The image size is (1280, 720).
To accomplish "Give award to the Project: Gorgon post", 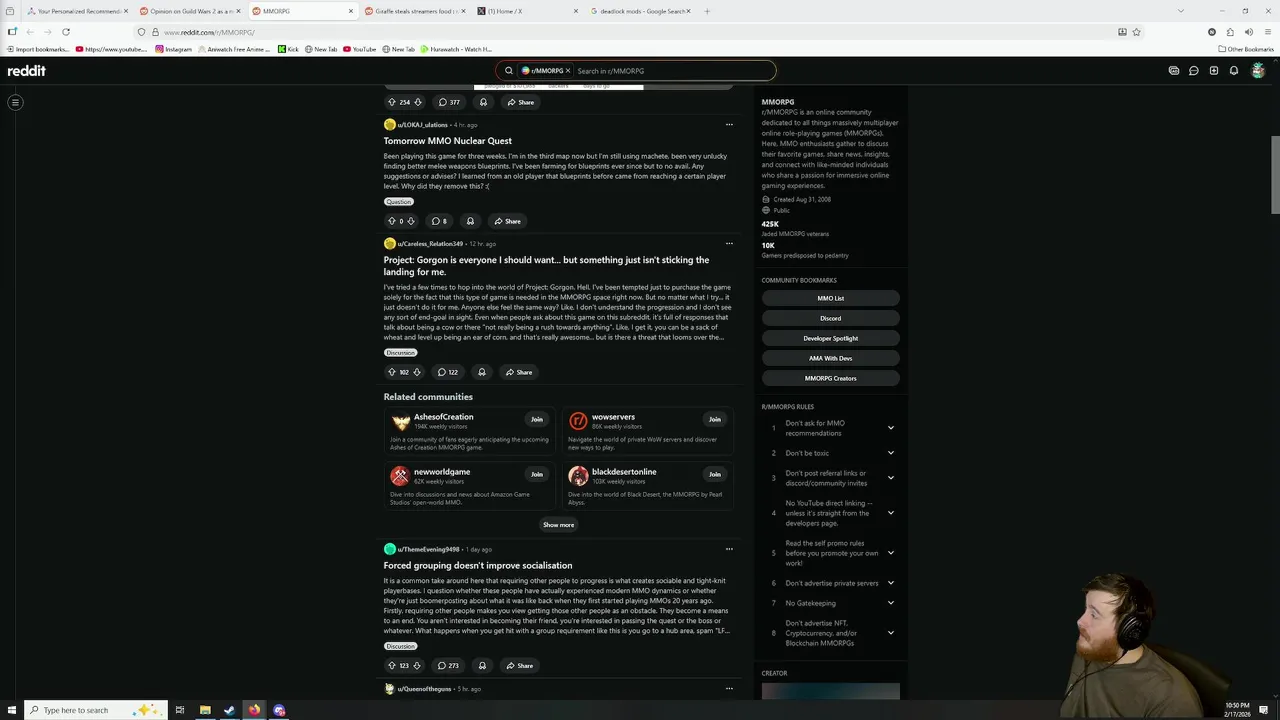I will [x=482, y=372].
